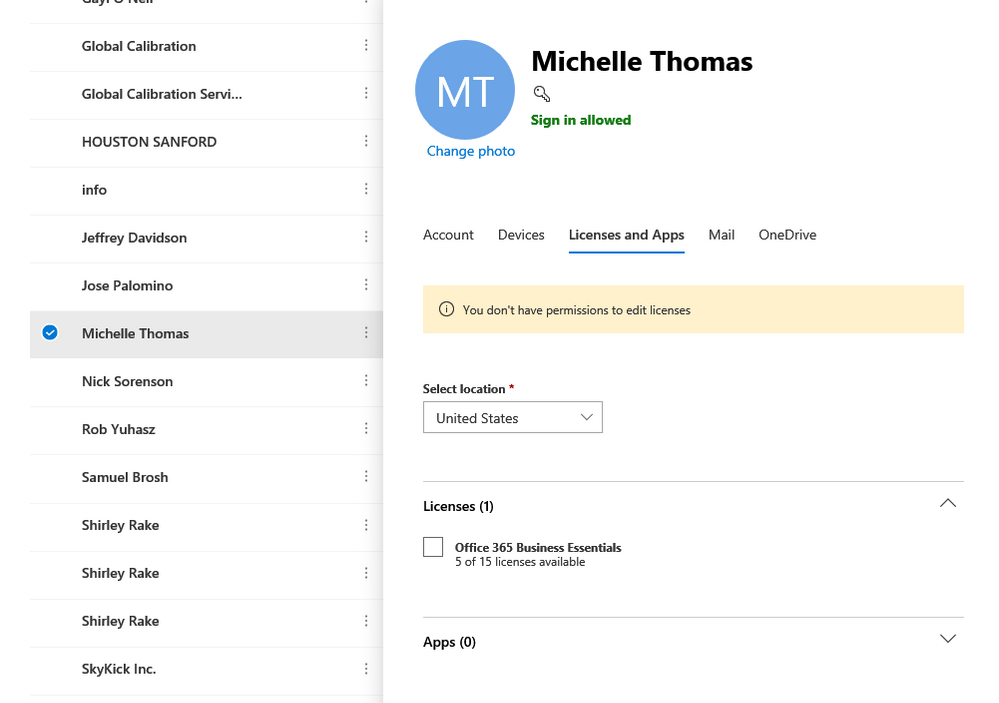Screen dimensions: 999x703
Task: Select Jose Palomino in the user list
Action: [127, 285]
